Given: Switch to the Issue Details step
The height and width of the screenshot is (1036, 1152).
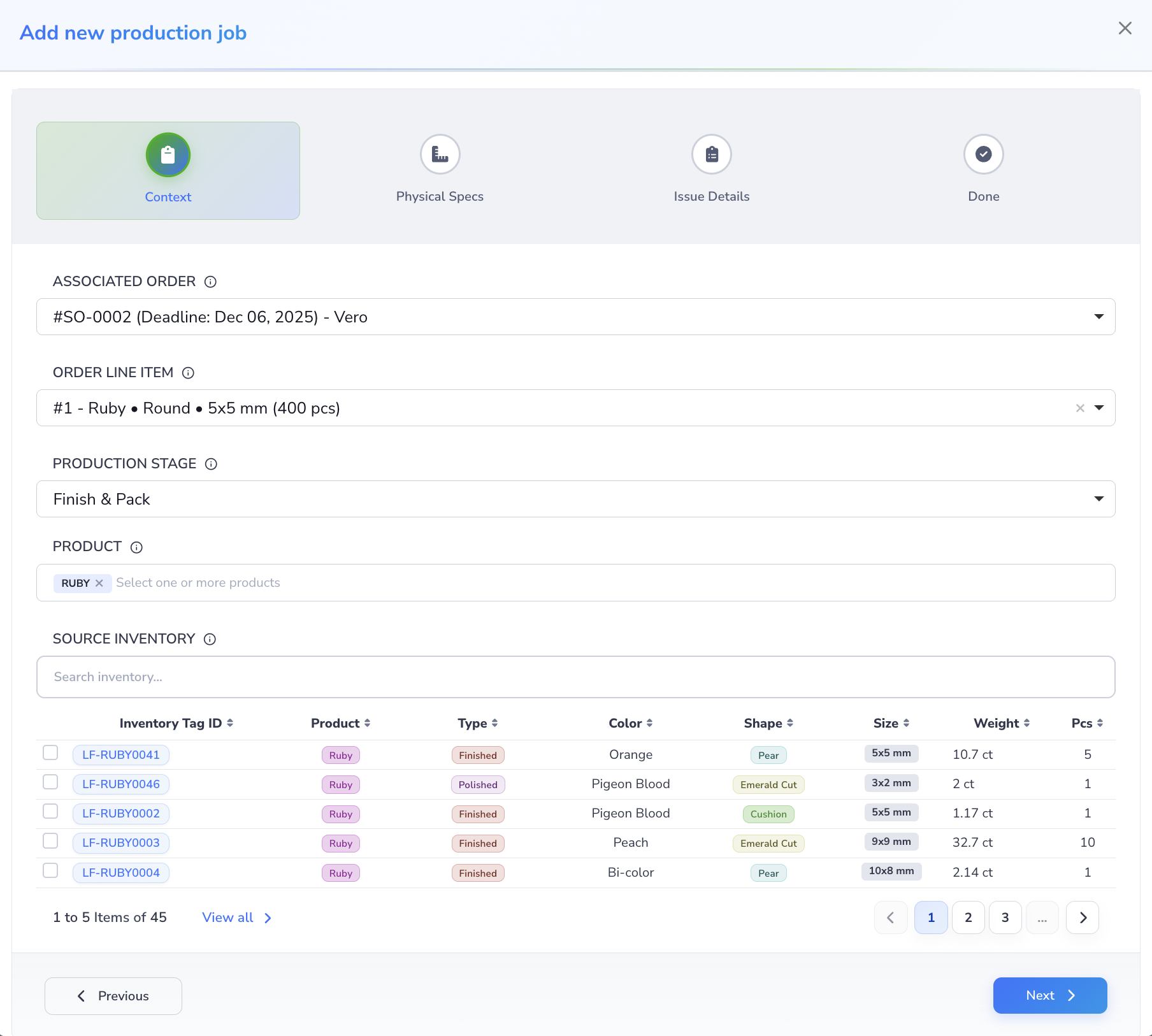Looking at the screenshot, I should coord(712,171).
